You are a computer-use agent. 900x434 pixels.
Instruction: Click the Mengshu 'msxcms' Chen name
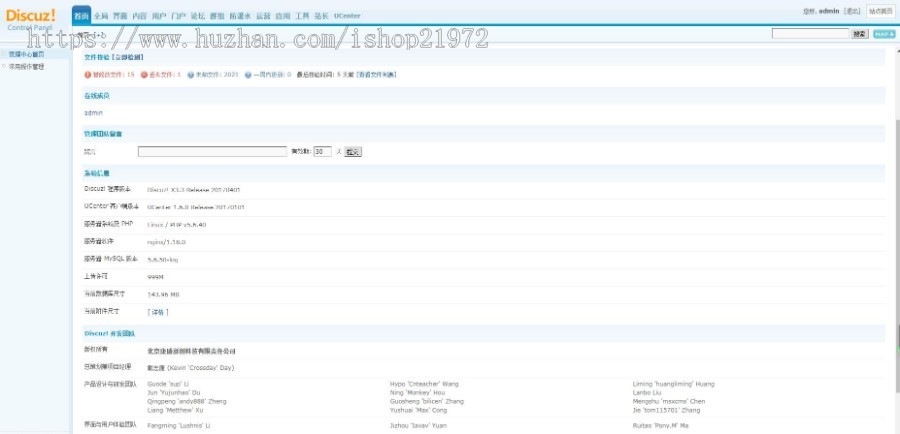click(669, 401)
